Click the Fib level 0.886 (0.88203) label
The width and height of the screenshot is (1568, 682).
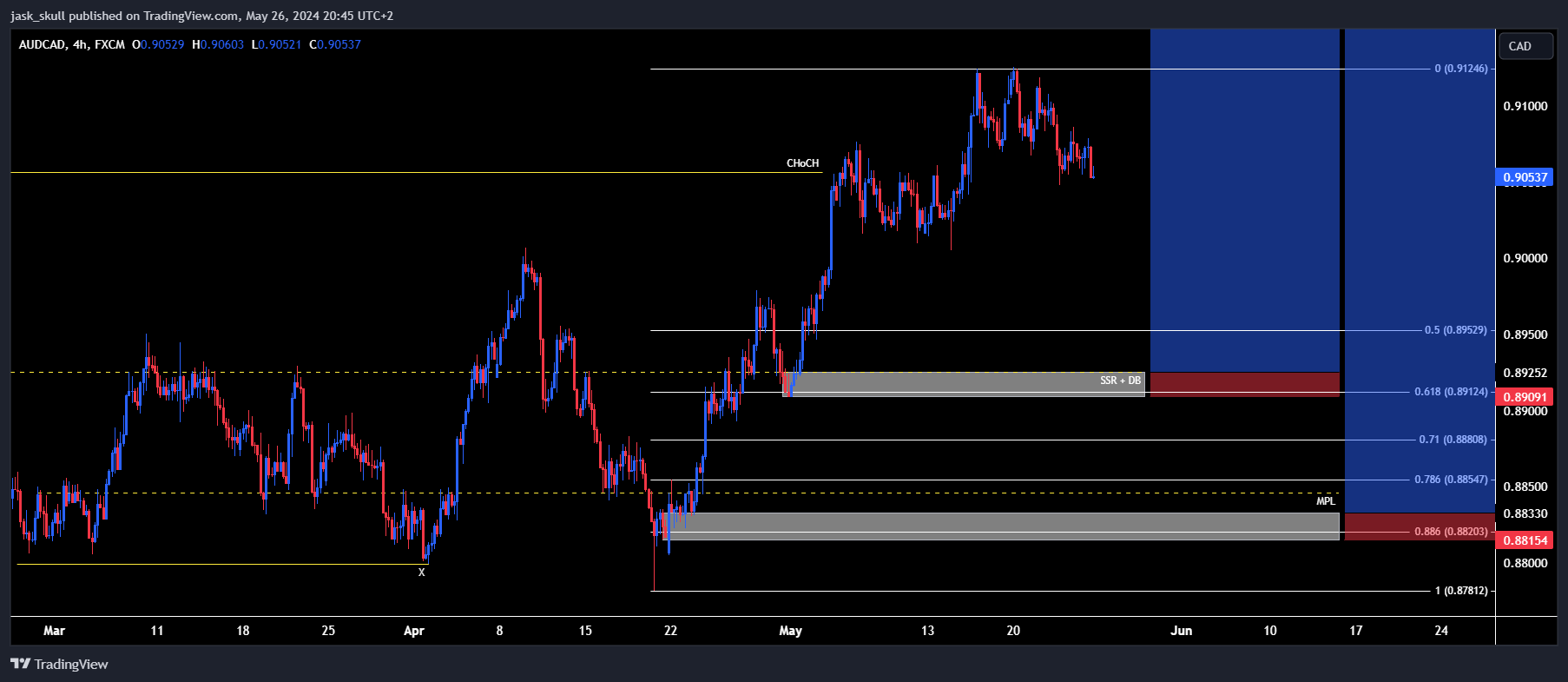point(1451,532)
